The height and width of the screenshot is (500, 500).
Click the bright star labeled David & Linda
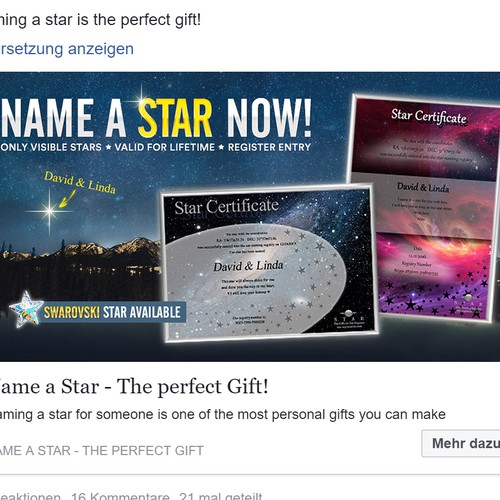click(x=49, y=211)
